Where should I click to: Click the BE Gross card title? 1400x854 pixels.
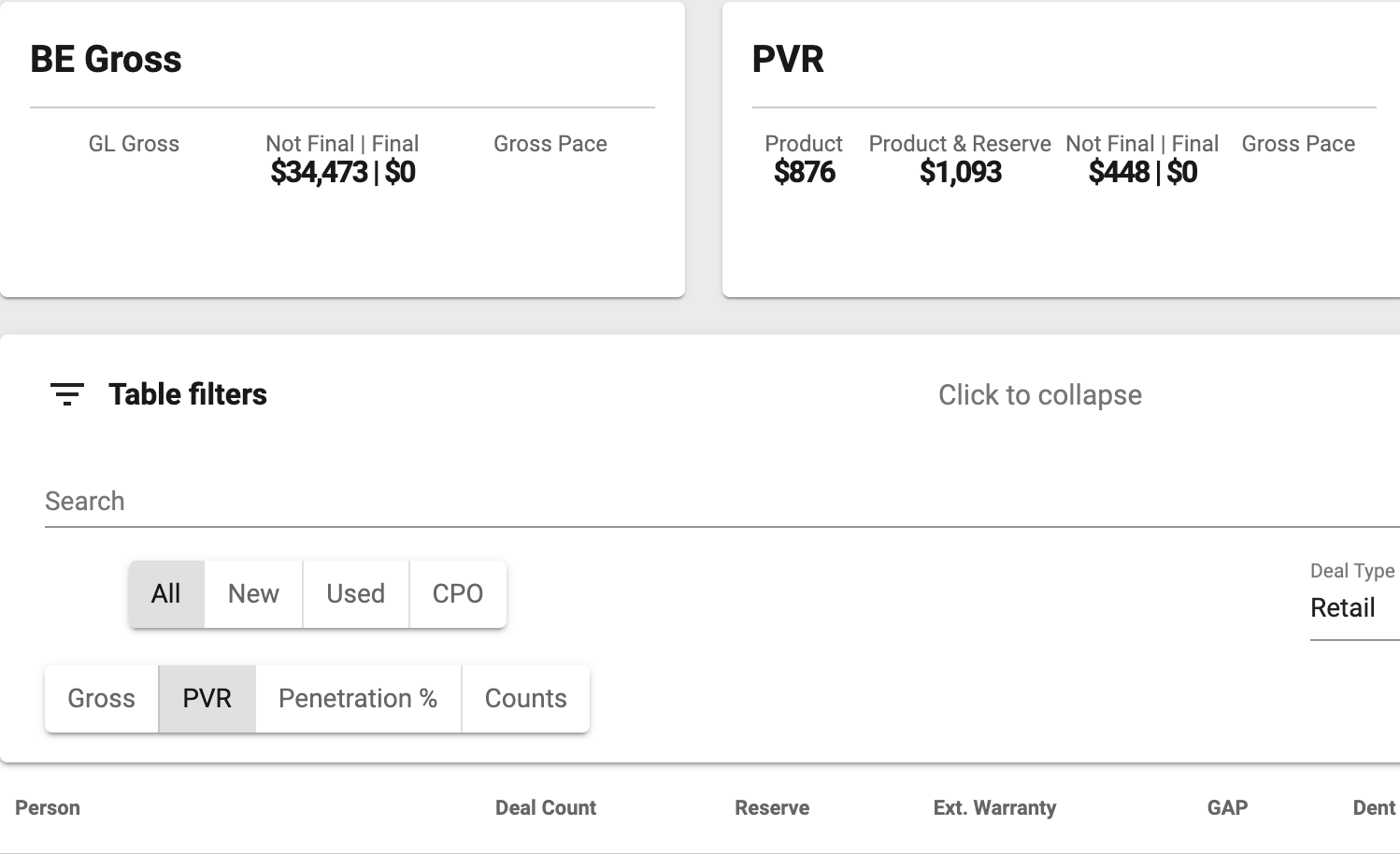pos(106,60)
